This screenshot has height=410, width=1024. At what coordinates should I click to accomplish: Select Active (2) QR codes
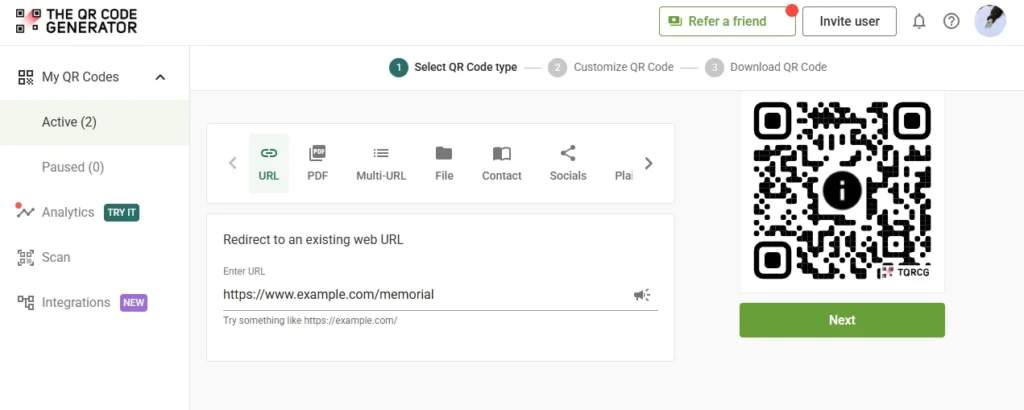[x=95, y=122]
